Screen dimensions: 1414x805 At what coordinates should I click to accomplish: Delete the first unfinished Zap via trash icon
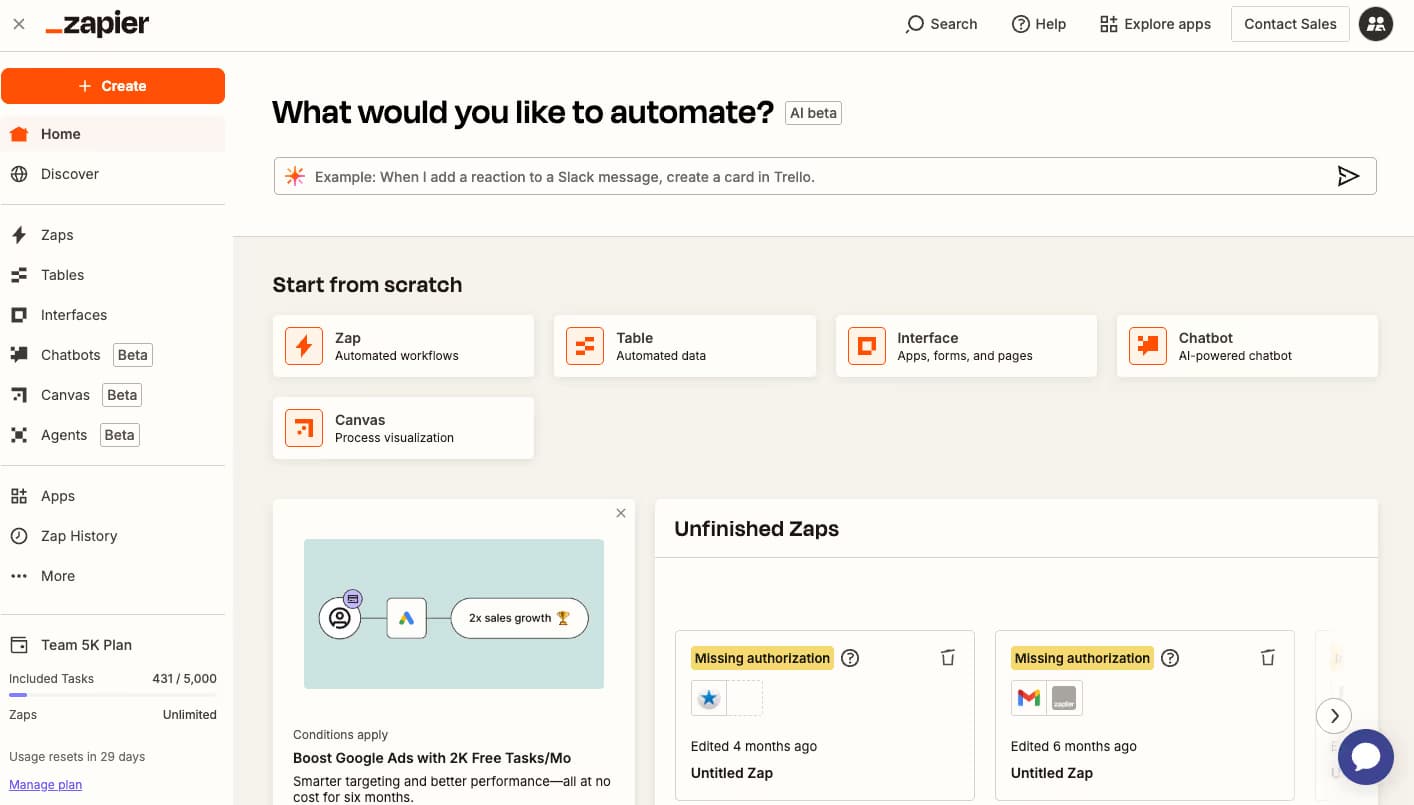pos(947,657)
